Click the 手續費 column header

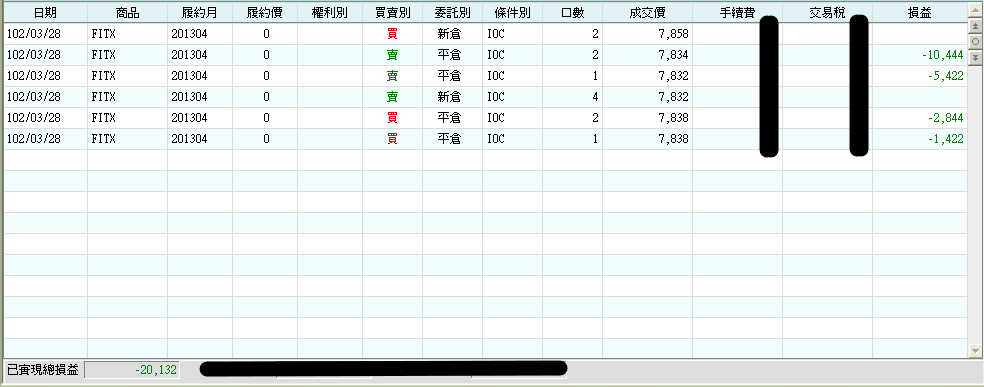click(x=737, y=13)
